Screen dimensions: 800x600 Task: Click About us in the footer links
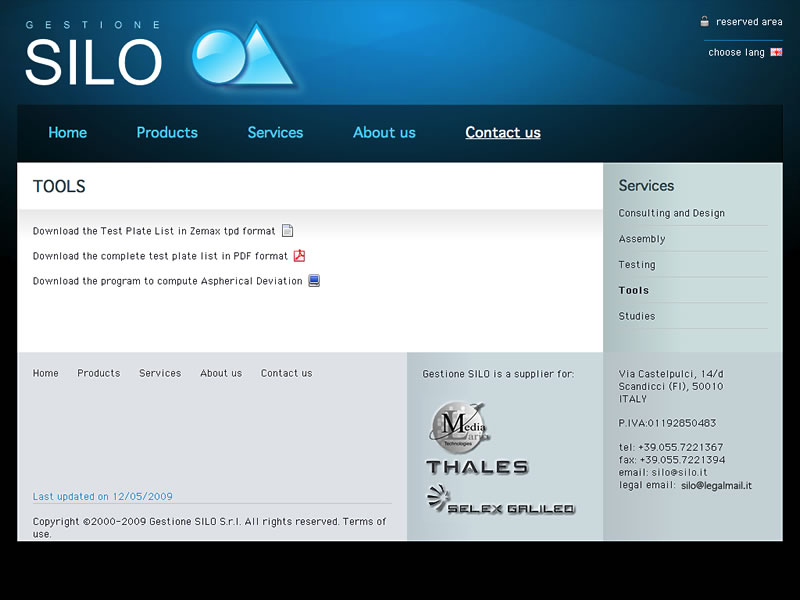click(x=221, y=373)
